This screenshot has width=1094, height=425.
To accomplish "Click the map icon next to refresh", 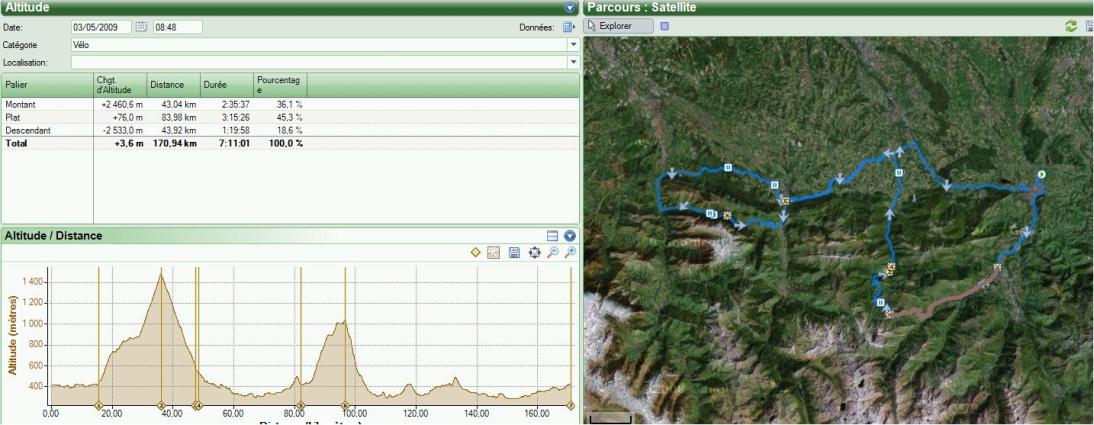I will coord(1089,26).
